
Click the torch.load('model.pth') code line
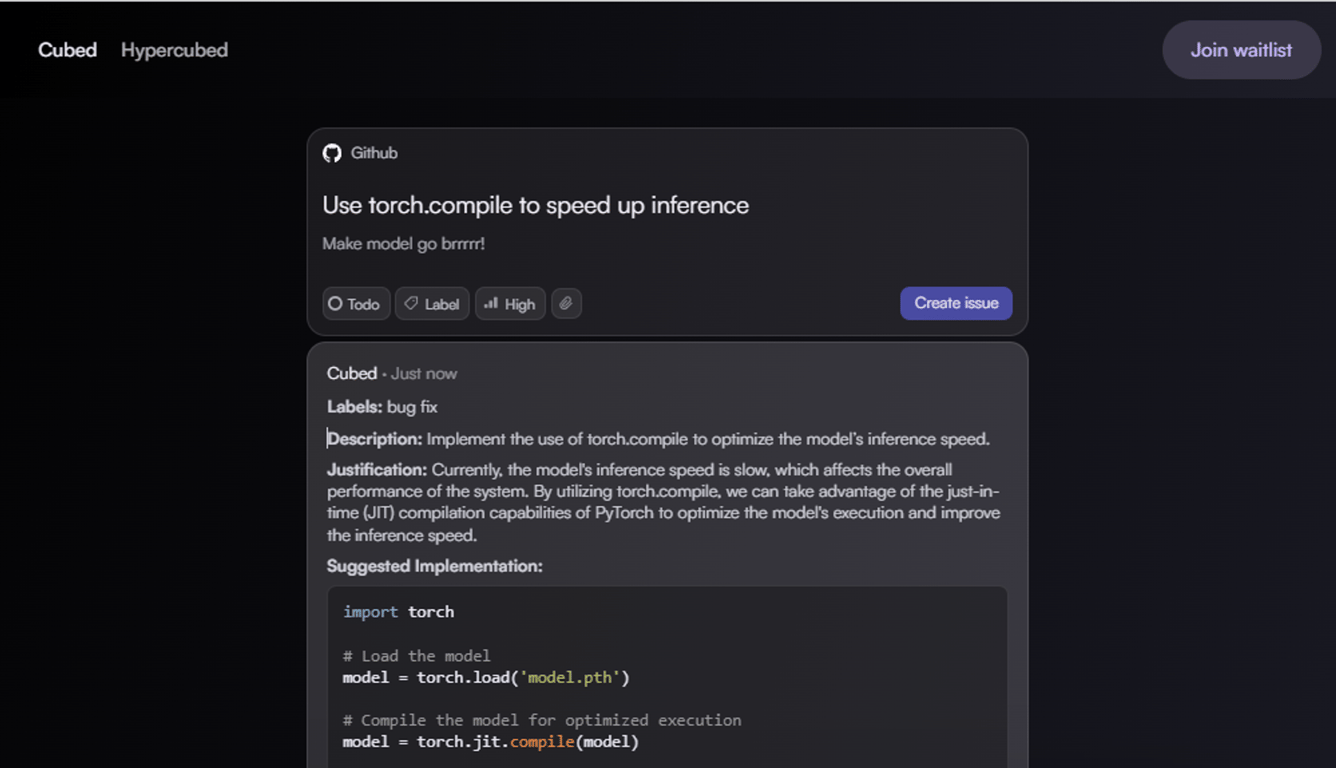pos(486,678)
